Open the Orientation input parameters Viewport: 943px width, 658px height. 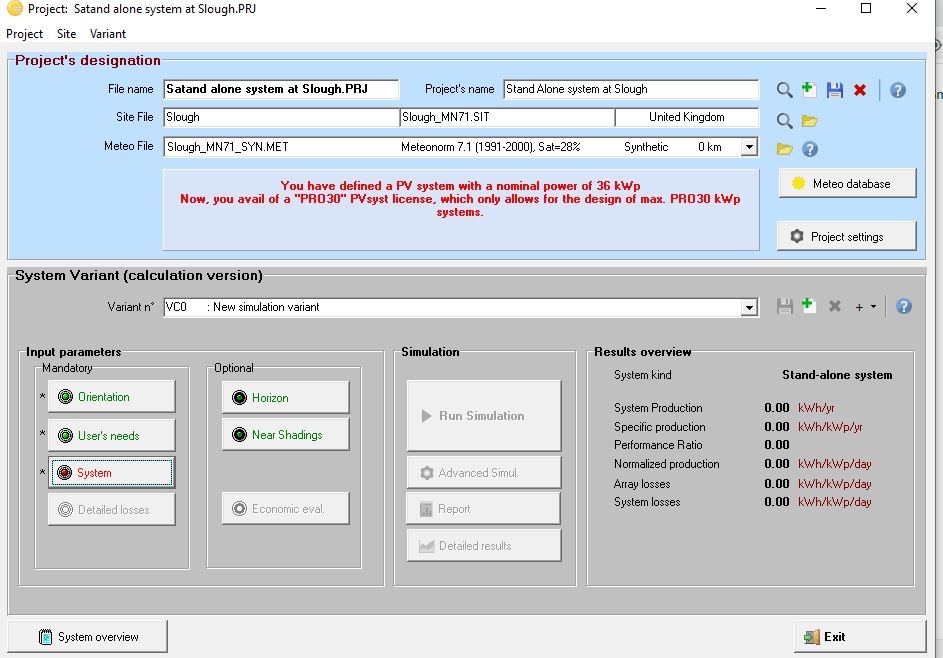coord(112,396)
